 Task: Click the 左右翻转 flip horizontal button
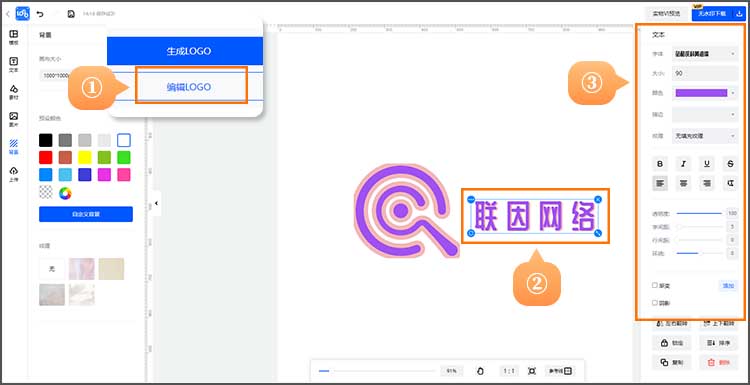(x=671, y=324)
